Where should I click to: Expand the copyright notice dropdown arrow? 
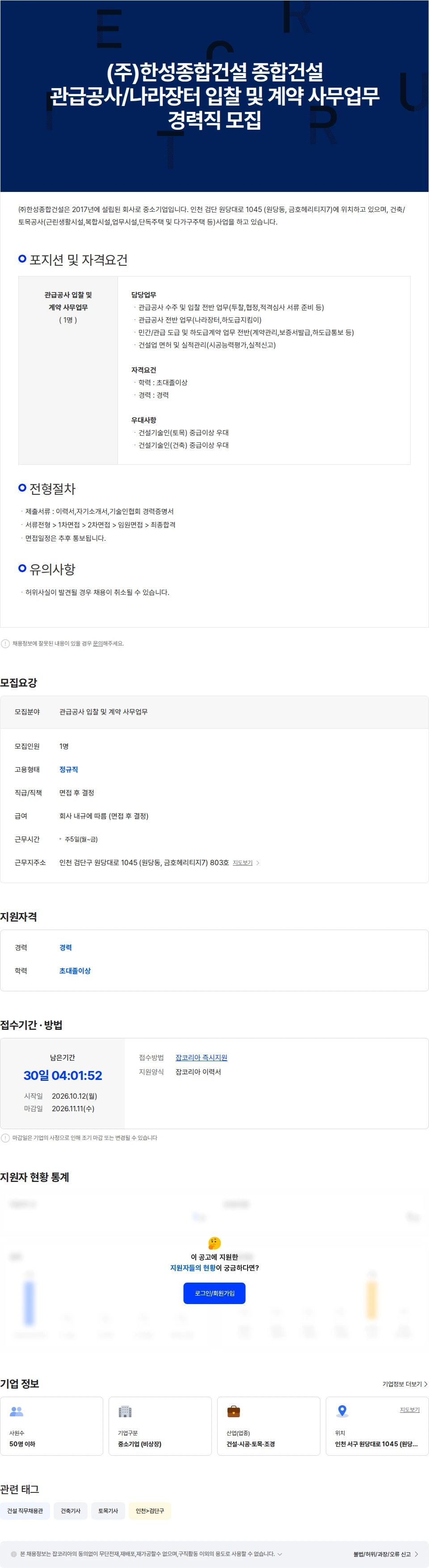(x=279, y=1554)
